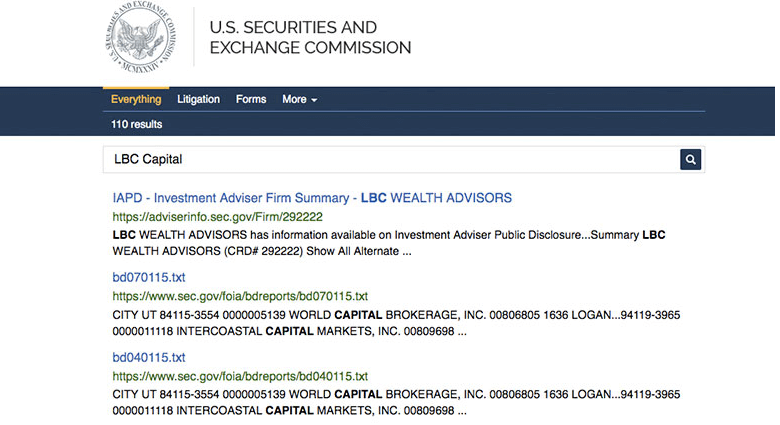
Task: Open the IAPD Investment Adviser Firm Summary result
Action: click(312, 198)
